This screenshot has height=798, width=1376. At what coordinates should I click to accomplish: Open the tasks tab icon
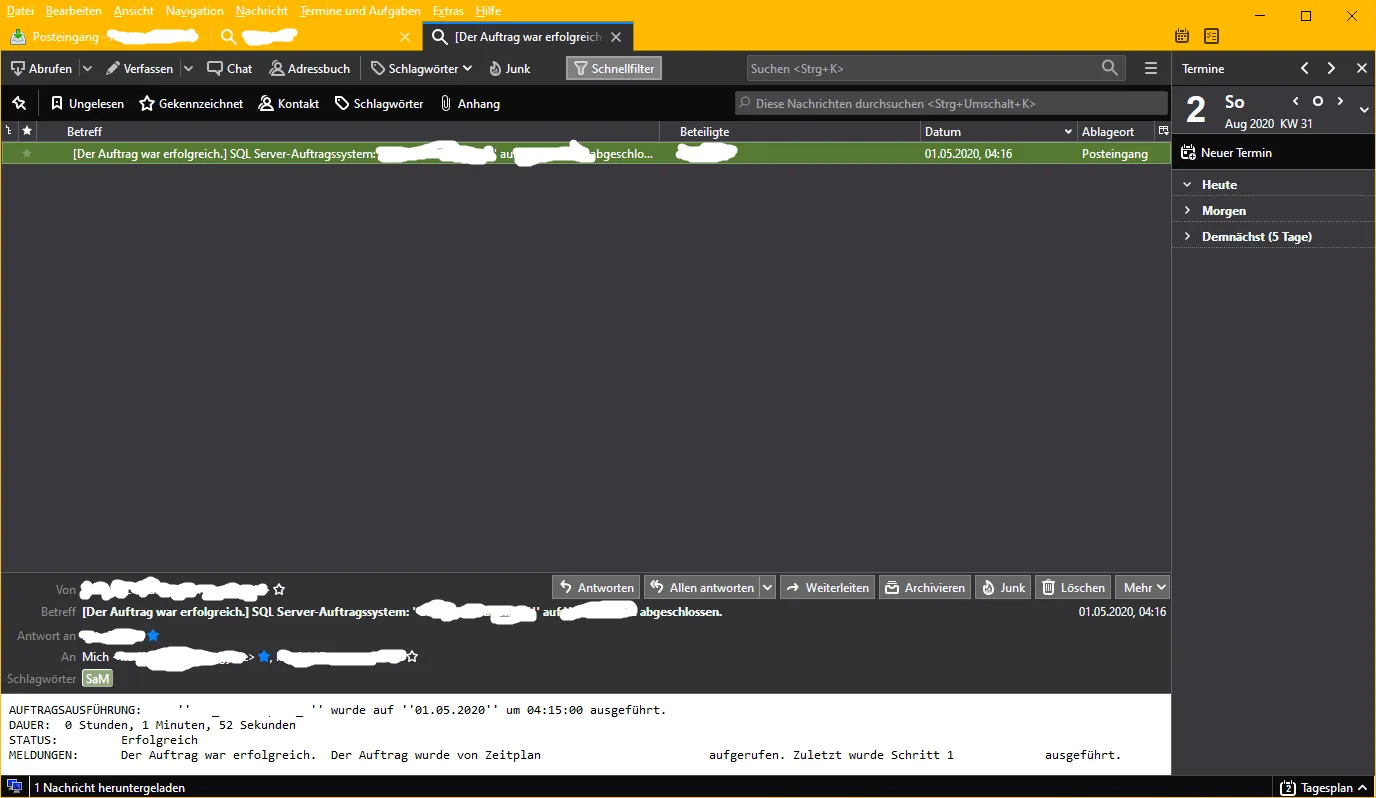coord(1212,36)
